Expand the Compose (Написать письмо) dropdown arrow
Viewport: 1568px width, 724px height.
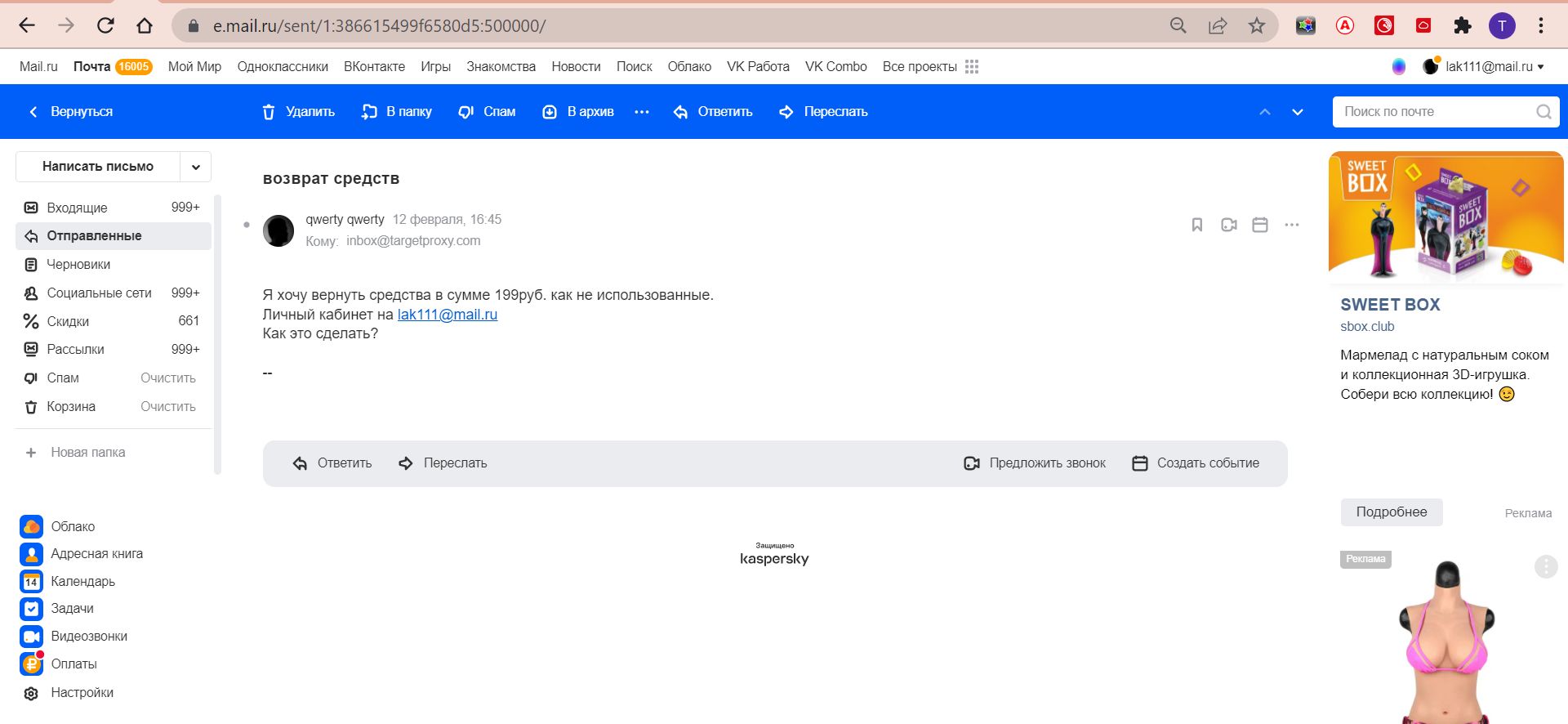pyautogui.click(x=196, y=167)
